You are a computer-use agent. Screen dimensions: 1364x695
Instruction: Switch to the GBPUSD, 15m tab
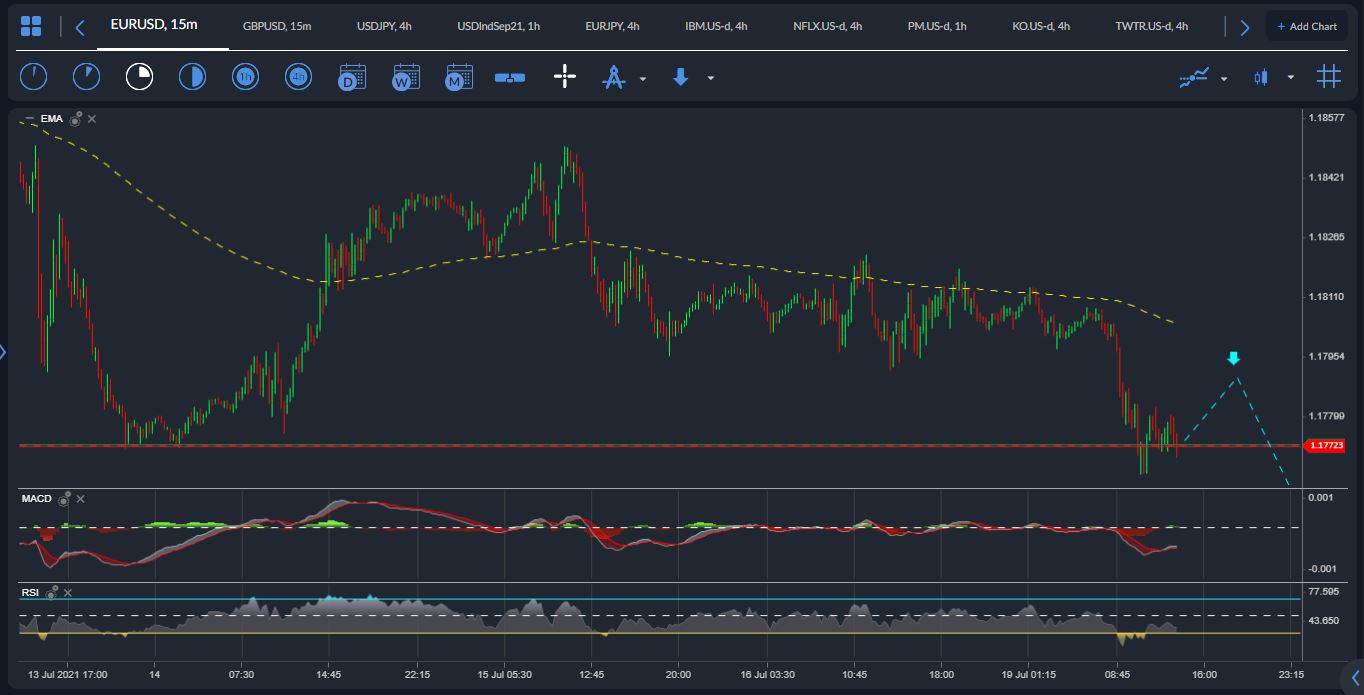[277, 26]
